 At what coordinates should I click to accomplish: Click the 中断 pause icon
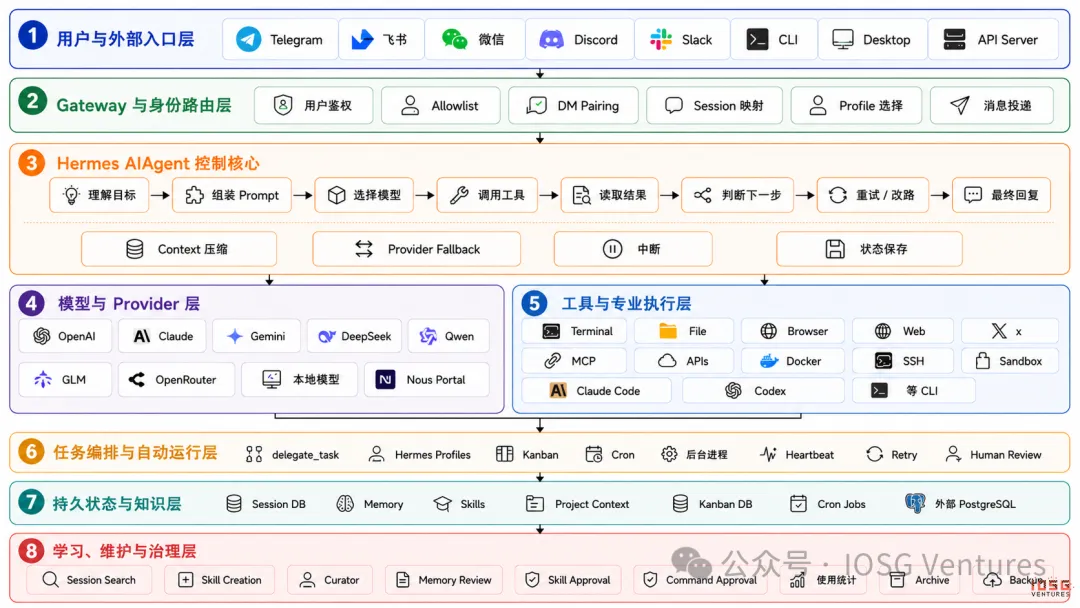[612, 249]
